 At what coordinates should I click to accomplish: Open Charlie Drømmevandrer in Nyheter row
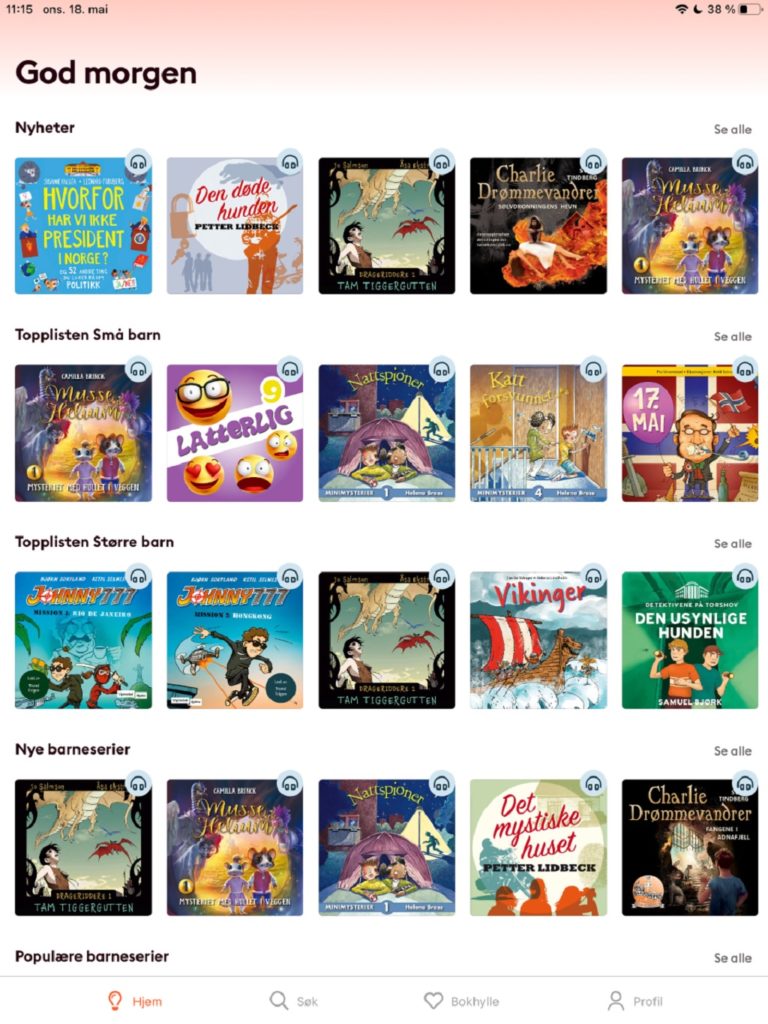538,226
